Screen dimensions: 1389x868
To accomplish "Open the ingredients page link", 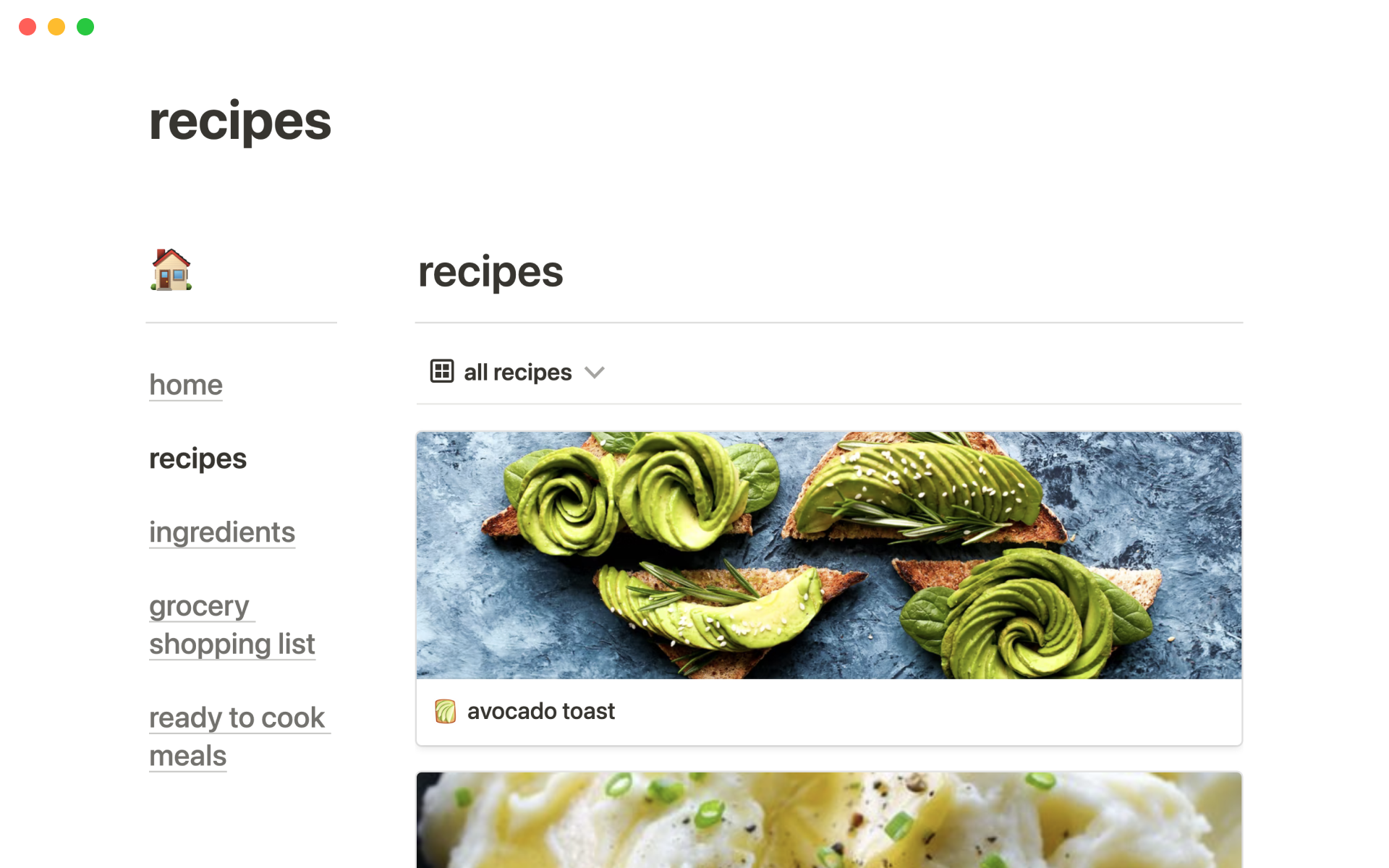I will pos(222,532).
